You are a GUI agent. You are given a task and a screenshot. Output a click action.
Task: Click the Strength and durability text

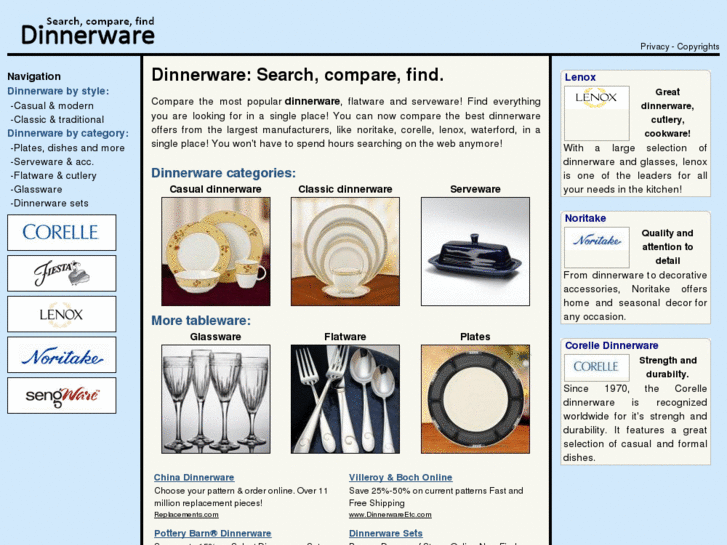click(x=668, y=367)
